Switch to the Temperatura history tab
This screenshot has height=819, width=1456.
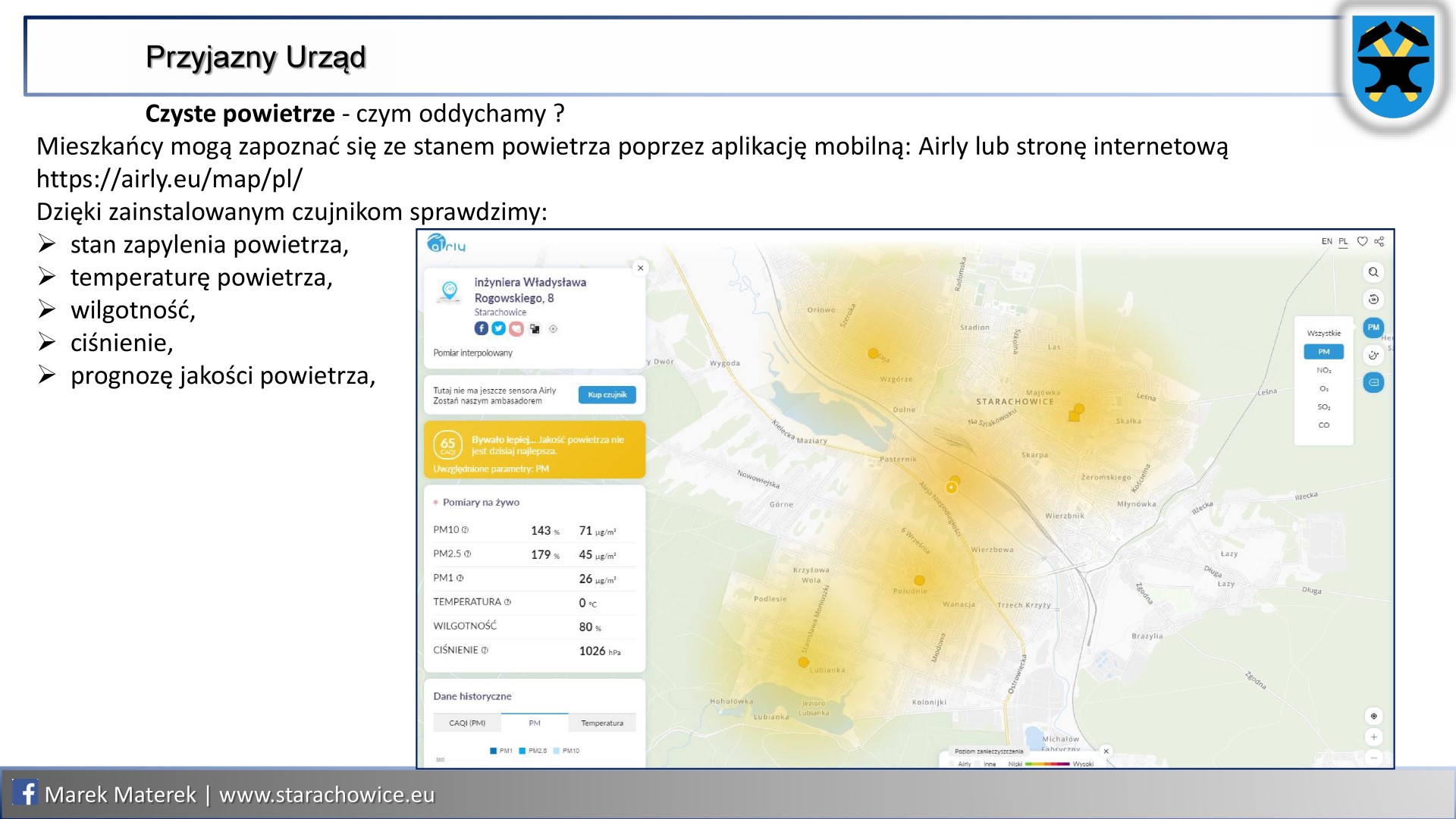[x=602, y=723]
